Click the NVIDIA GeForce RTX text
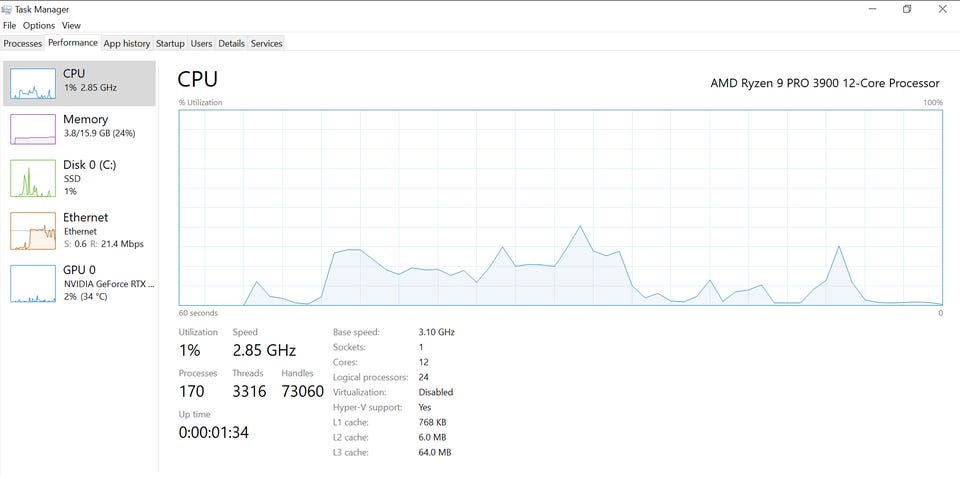 pyautogui.click(x=110, y=284)
